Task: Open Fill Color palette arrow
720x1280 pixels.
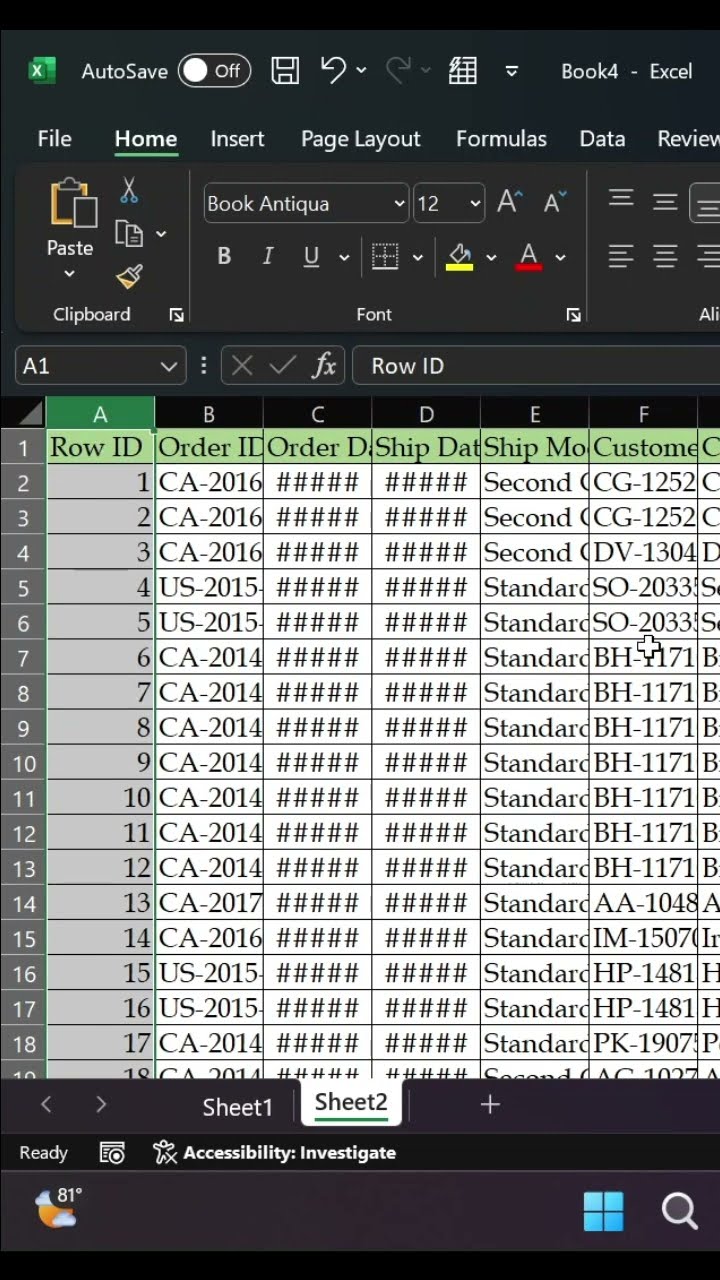Action: pos(491,257)
